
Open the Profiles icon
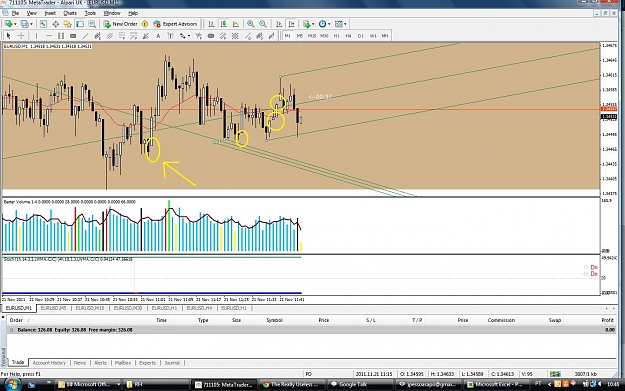(x=25, y=24)
